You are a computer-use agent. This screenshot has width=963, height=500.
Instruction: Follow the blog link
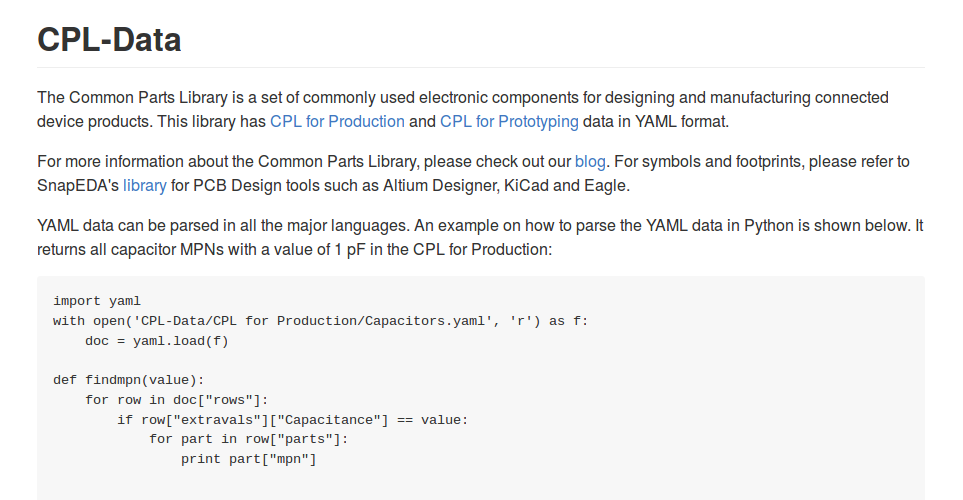click(590, 160)
